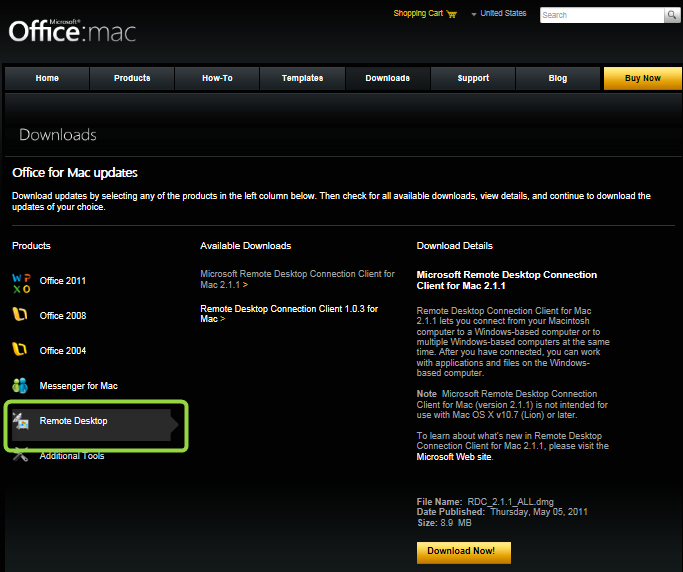Open the Shopping Cart icon
The height and width of the screenshot is (572, 683).
coord(452,14)
